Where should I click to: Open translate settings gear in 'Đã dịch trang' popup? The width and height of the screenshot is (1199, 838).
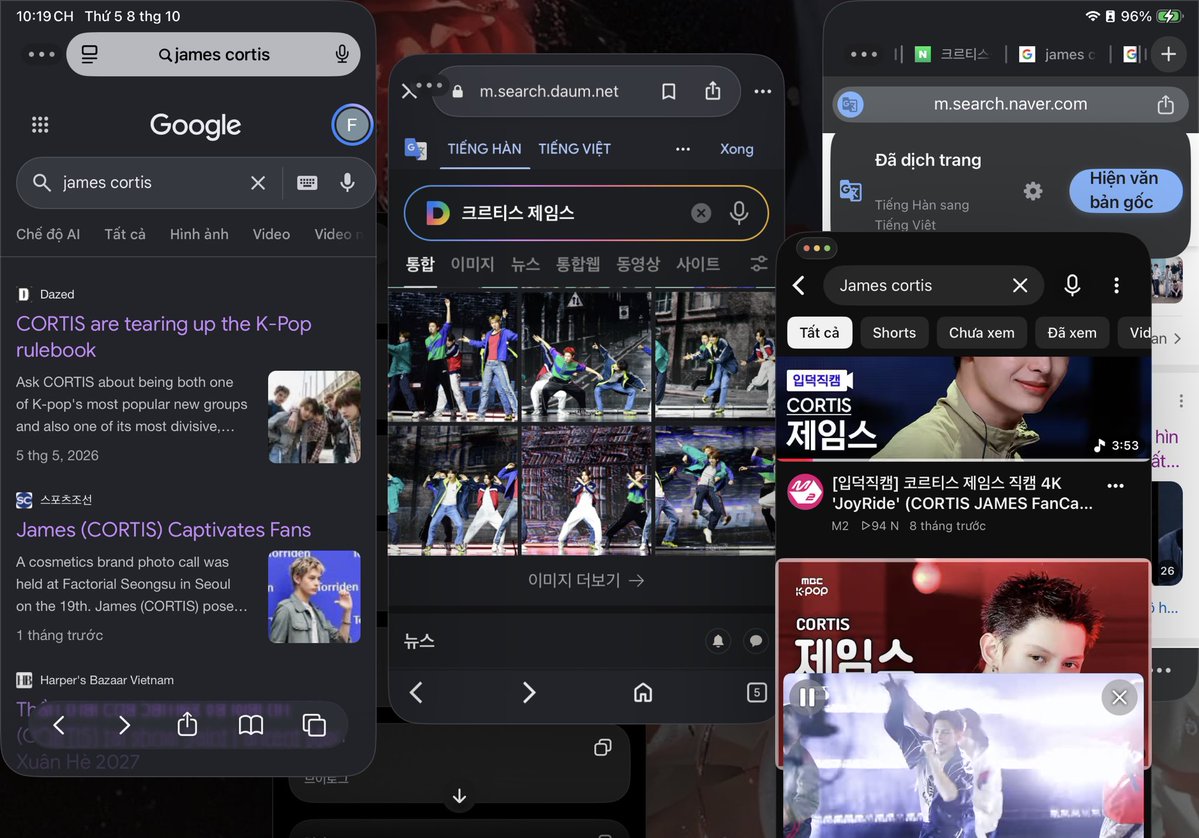coord(1032,190)
